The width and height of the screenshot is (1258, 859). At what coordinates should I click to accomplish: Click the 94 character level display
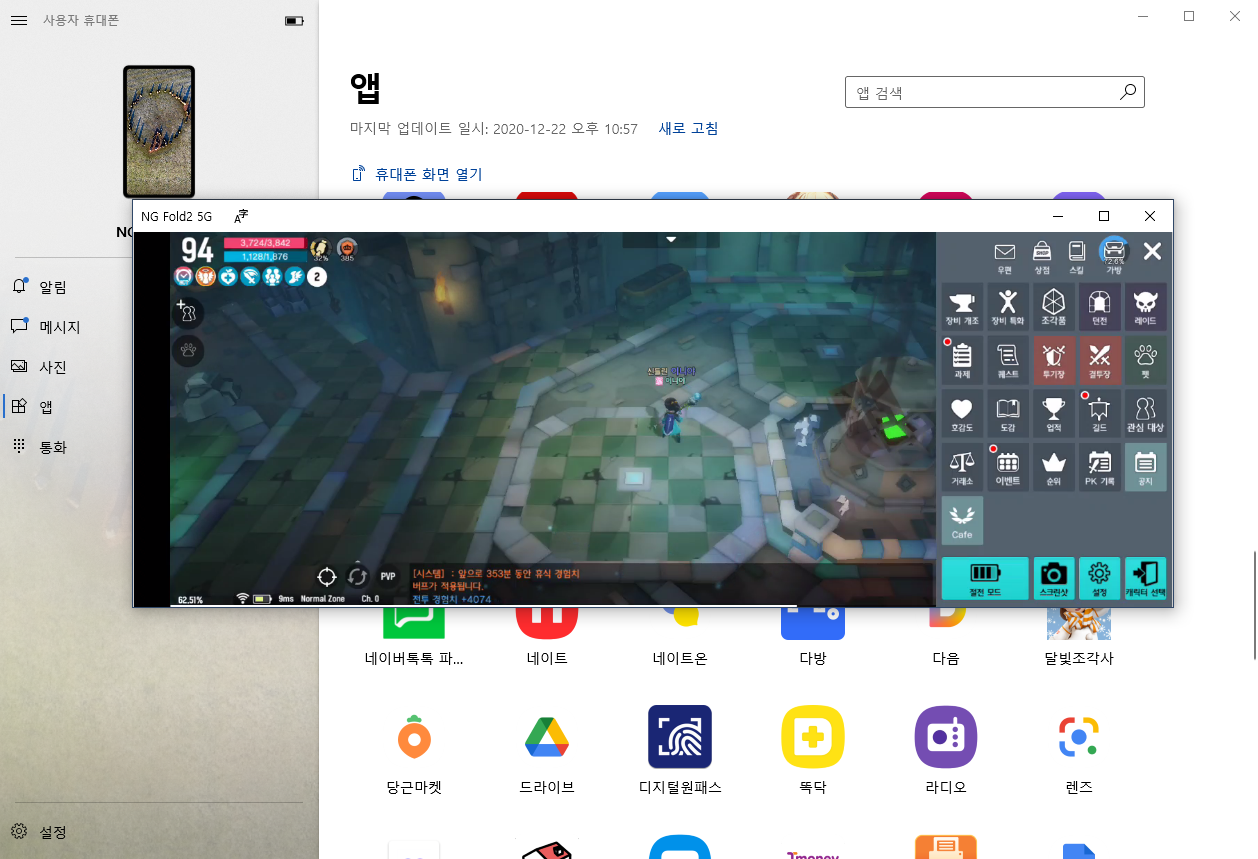coord(197,250)
